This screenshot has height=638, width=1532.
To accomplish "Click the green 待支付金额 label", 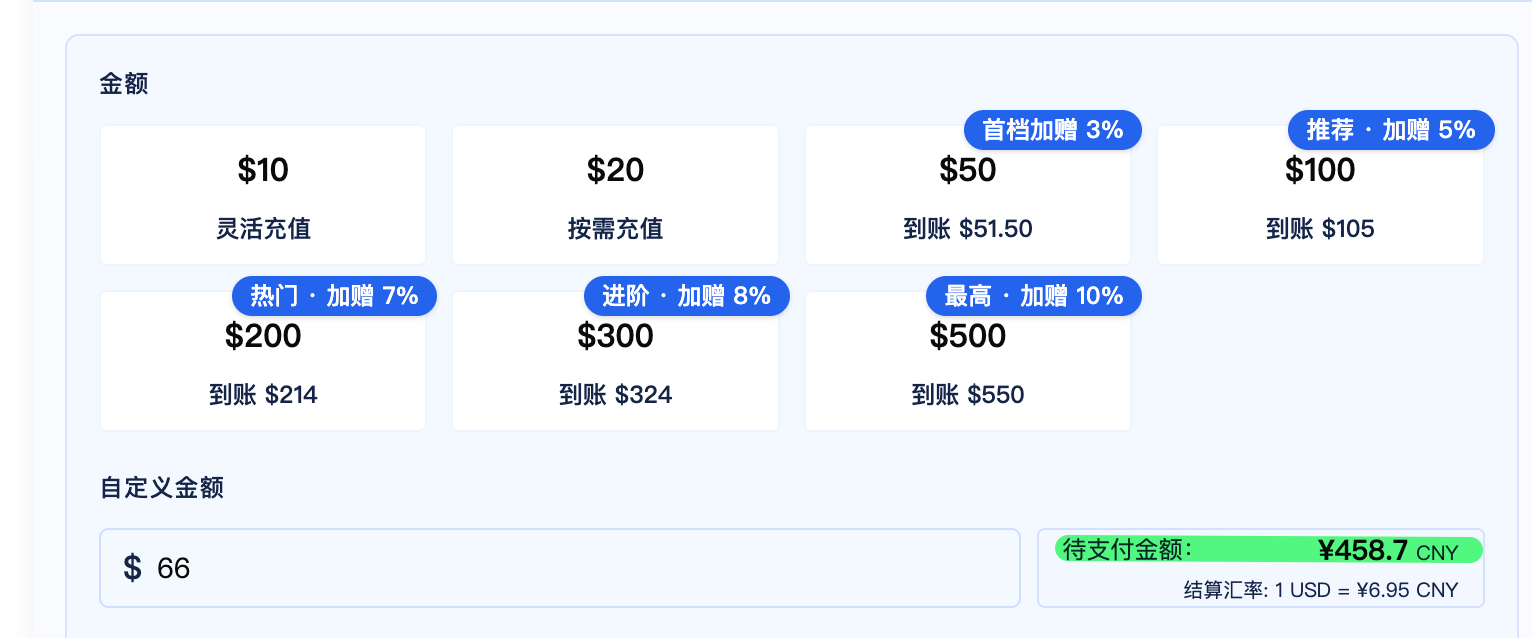I will (1127, 550).
